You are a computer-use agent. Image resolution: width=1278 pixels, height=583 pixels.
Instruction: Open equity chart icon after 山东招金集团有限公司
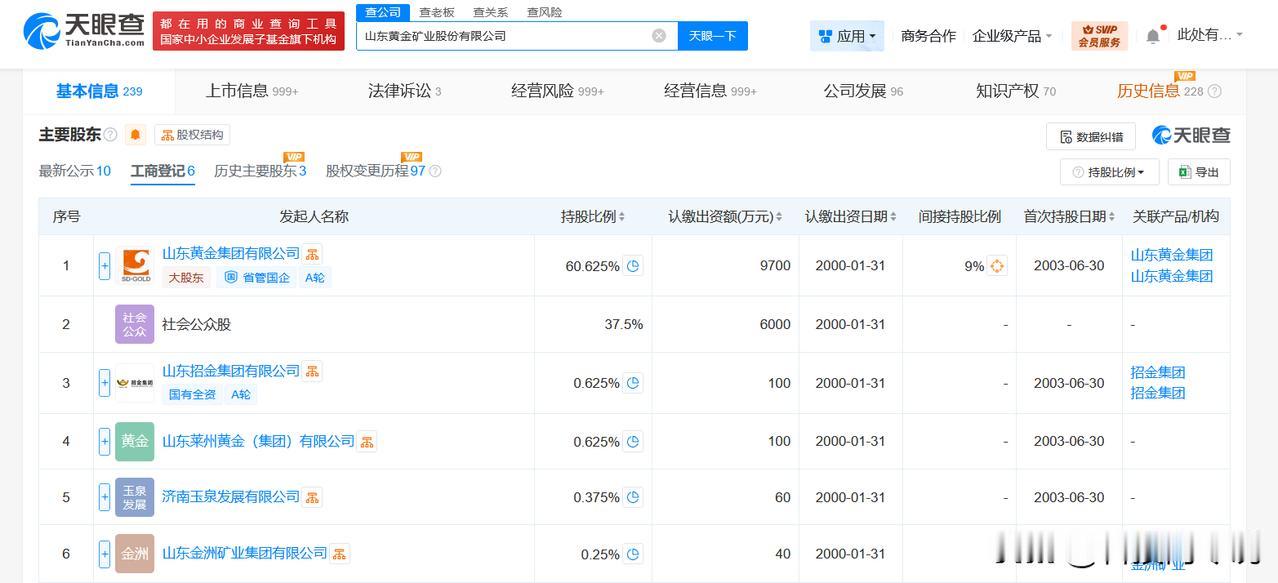[313, 371]
